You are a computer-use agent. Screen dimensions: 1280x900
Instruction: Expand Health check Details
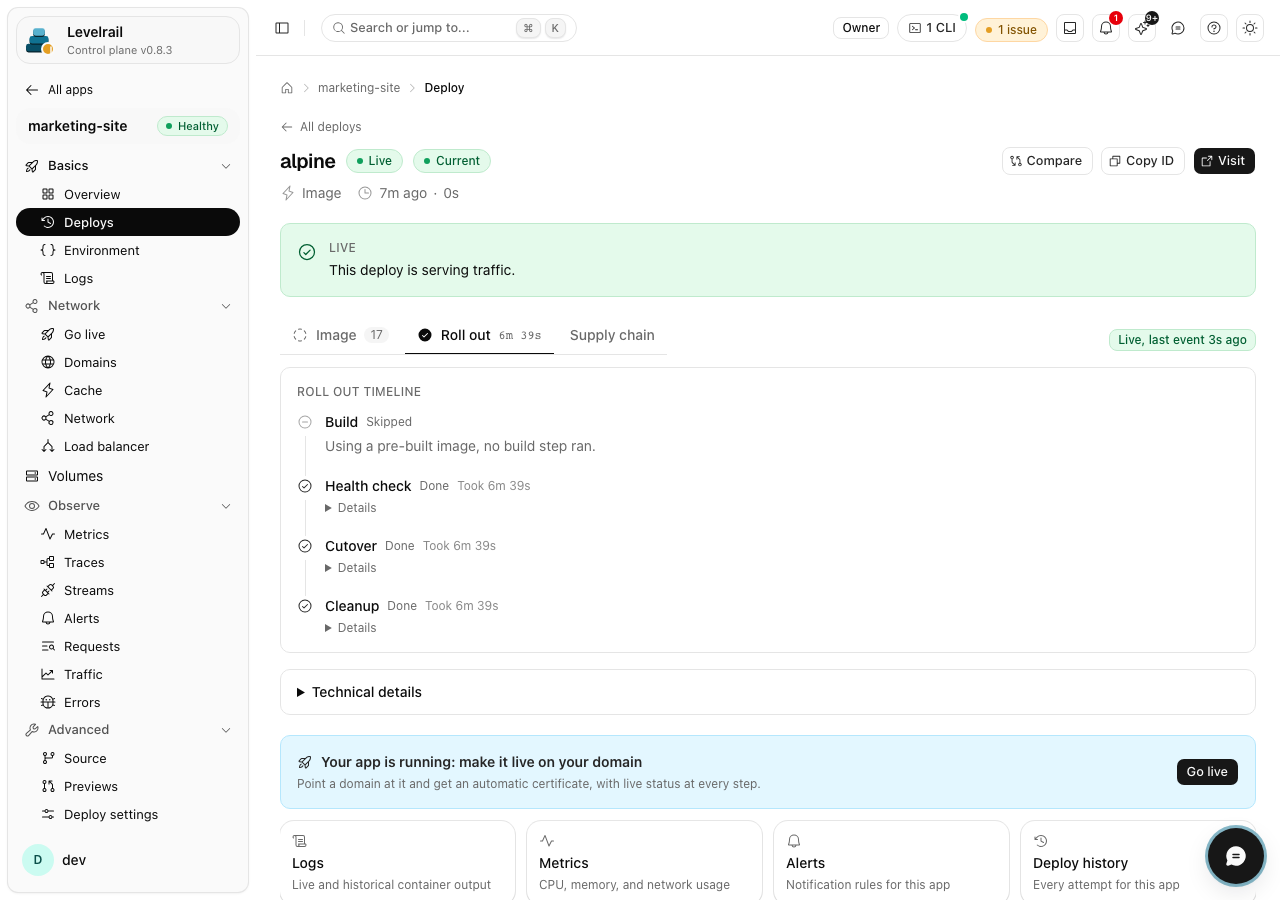tap(351, 508)
